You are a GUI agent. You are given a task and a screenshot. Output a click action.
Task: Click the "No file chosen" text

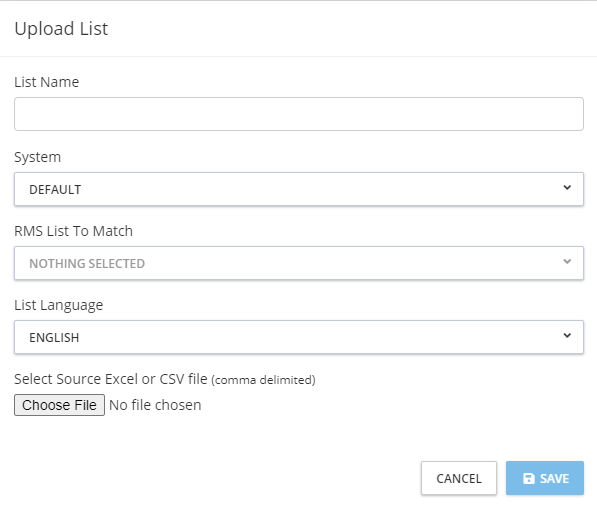pos(155,405)
